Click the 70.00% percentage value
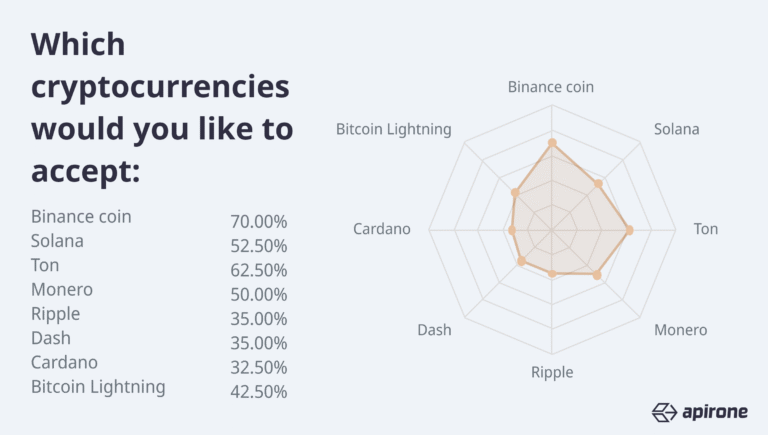The image size is (768, 435). point(259,222)
